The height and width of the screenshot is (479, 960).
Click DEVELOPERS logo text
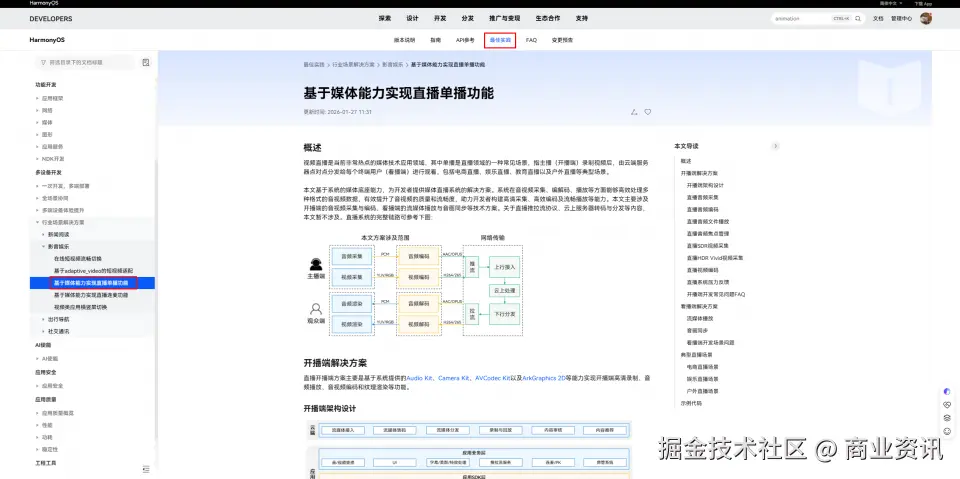tap(51, 19)
